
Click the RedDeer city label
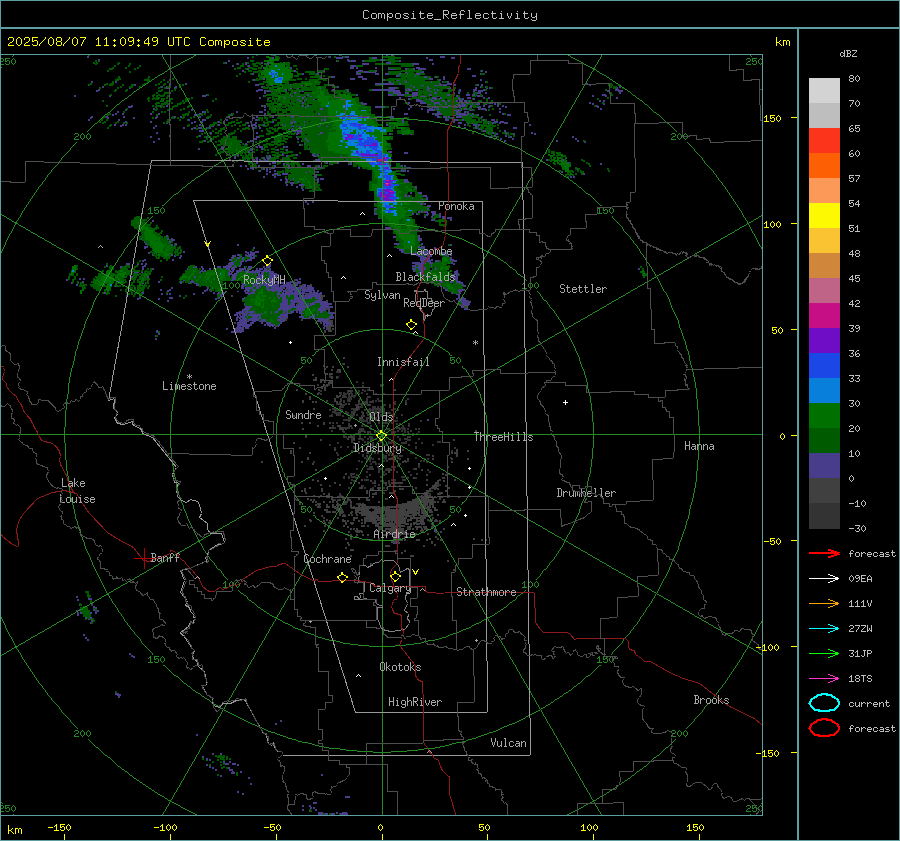click(x=424, y=303)
